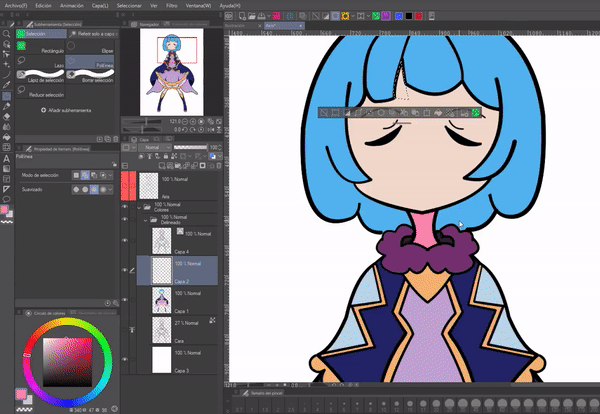Open Modo de selección dropdown arrow
The image size is (600, 414).
111,175
